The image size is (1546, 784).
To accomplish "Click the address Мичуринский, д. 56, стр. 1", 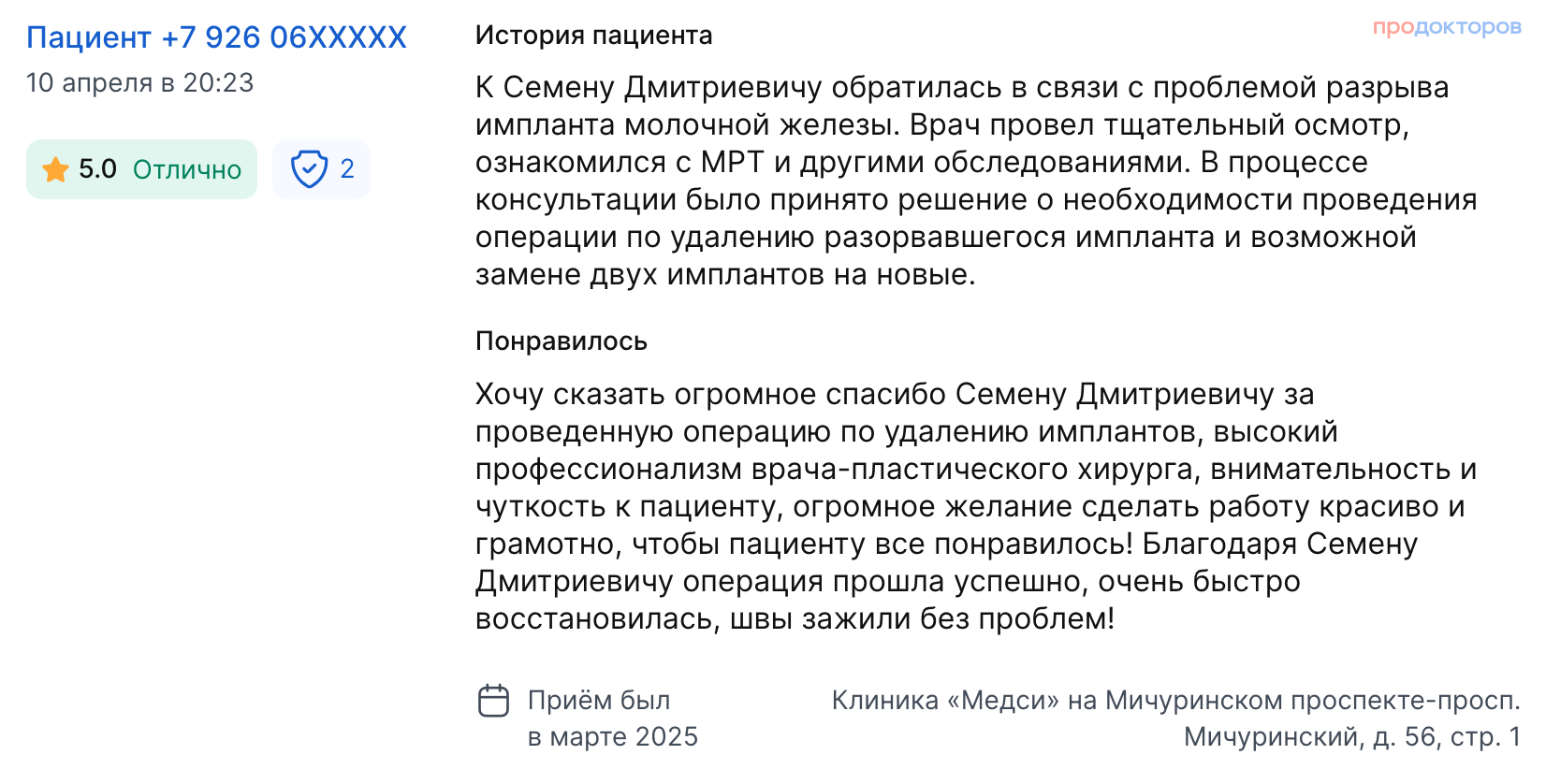I will (x=1352, y=737).
